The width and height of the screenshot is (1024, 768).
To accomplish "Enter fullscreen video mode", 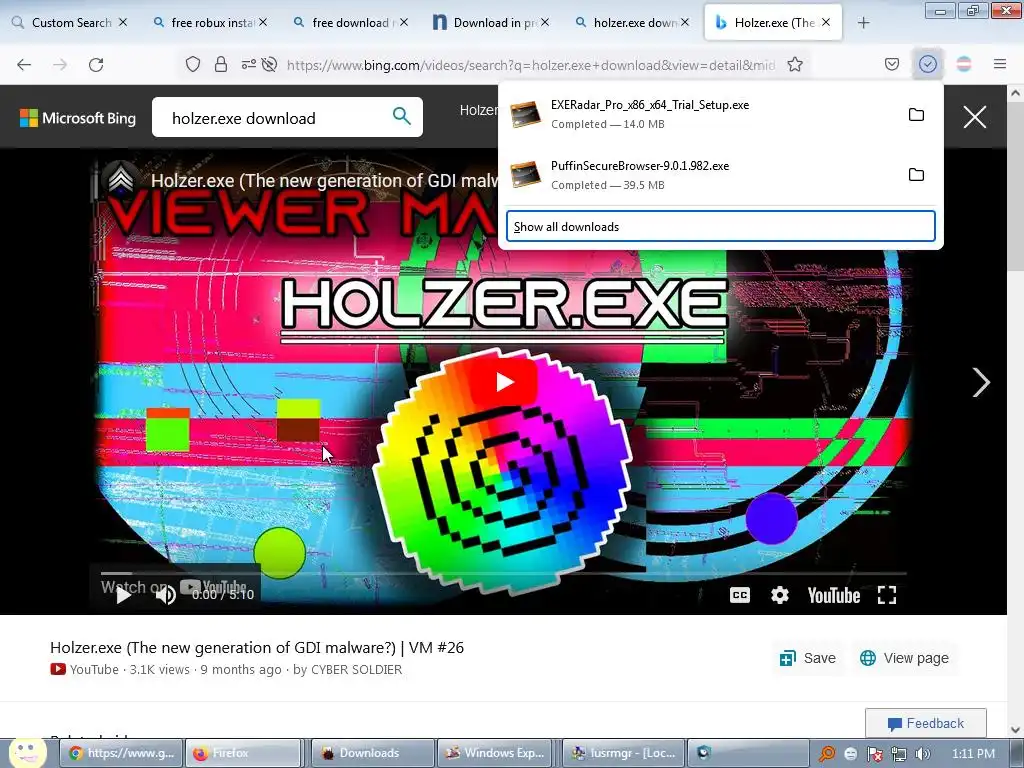I will tap(886, 595).
